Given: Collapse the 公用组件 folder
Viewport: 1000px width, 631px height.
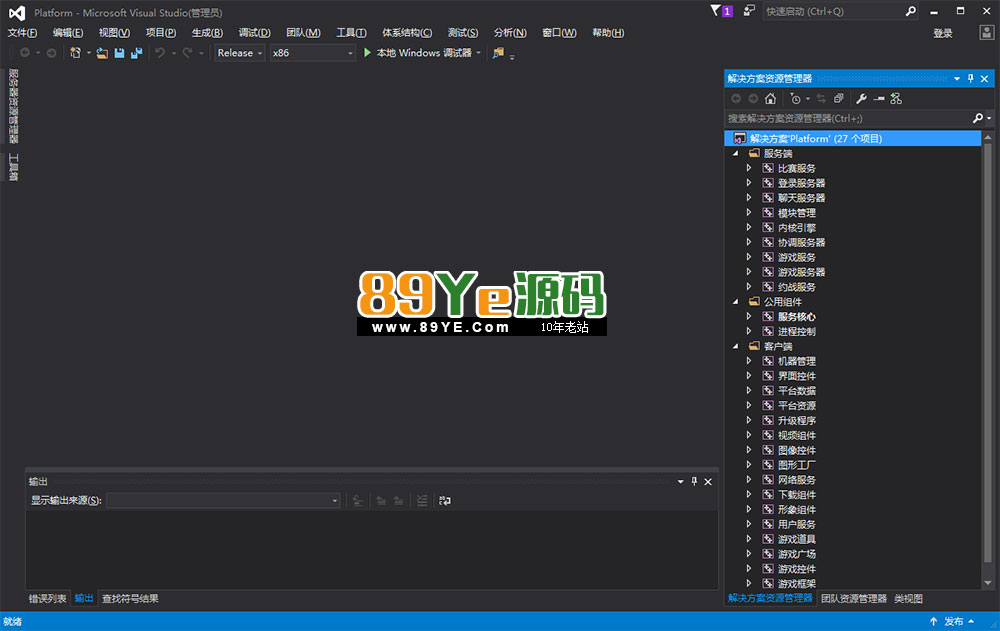Looking at the screenshot, I should tap(735, 302).
